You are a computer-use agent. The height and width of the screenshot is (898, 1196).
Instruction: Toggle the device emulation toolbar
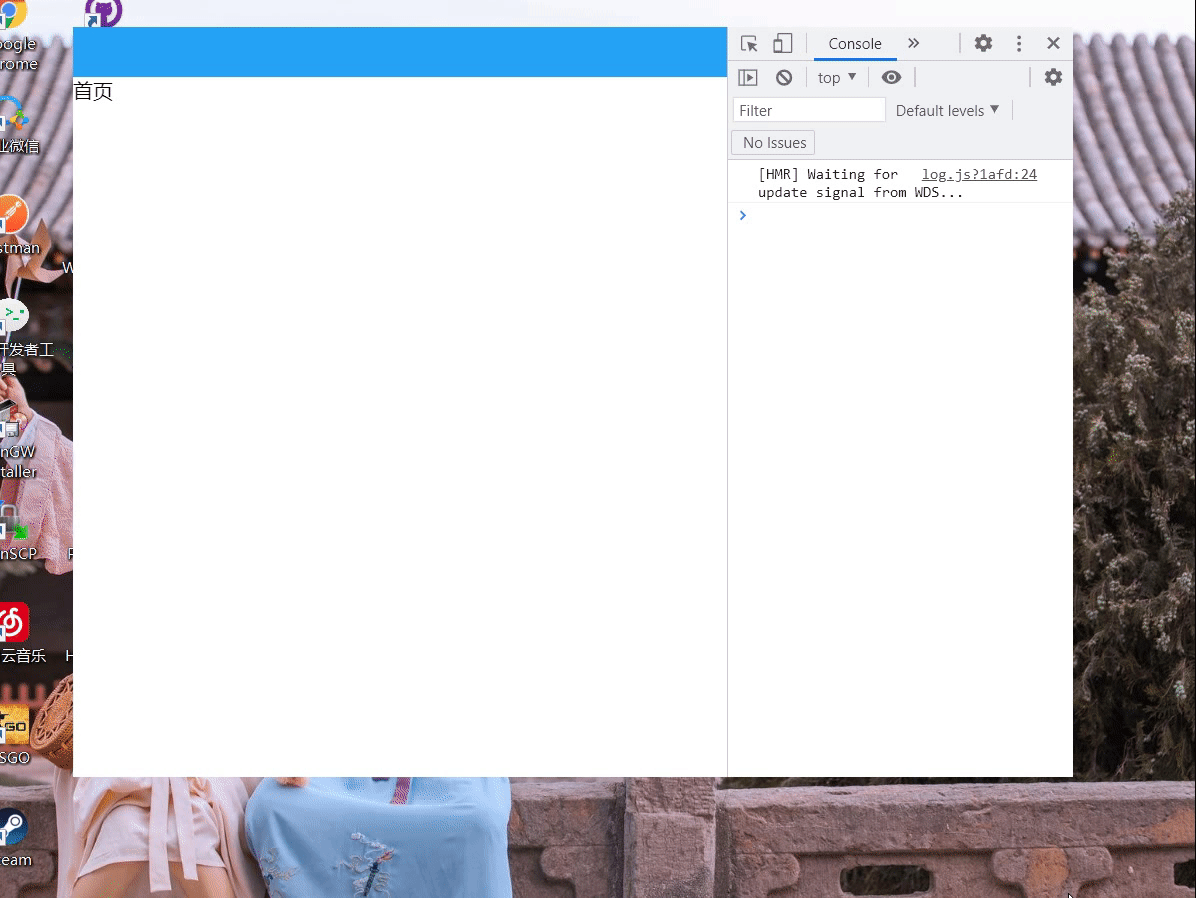(782, 43)
